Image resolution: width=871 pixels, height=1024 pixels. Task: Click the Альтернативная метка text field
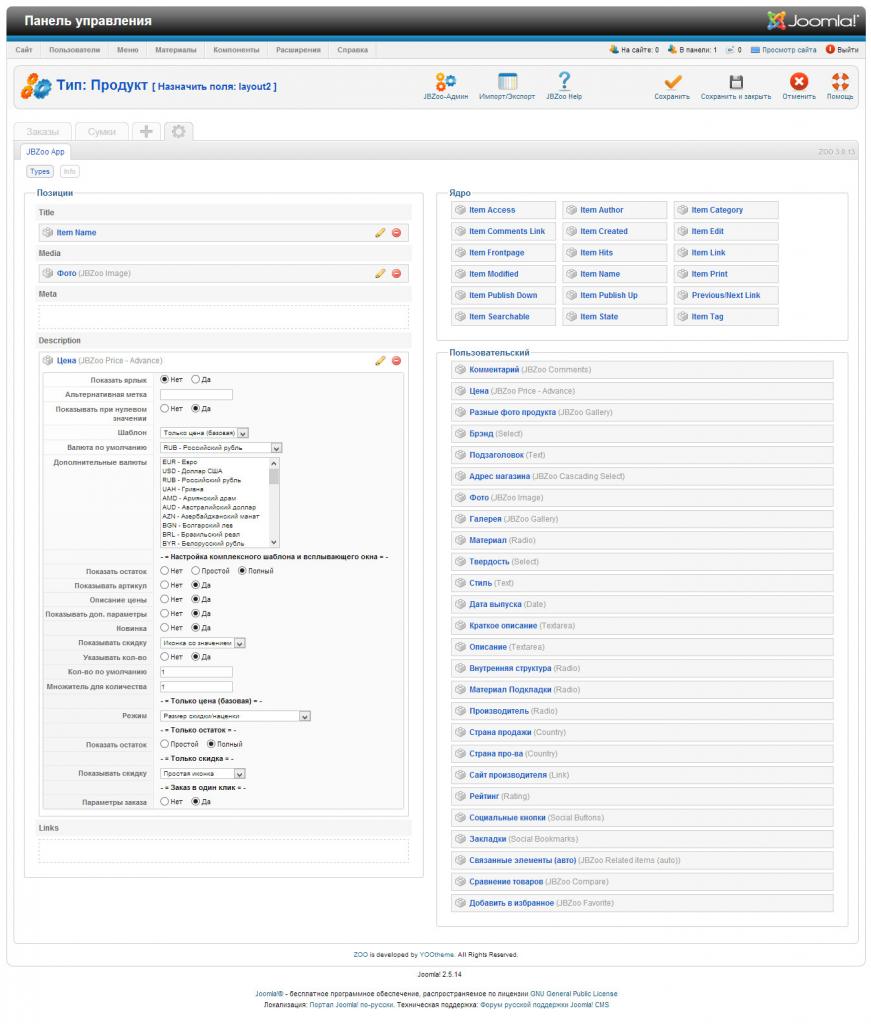point(196,394)
